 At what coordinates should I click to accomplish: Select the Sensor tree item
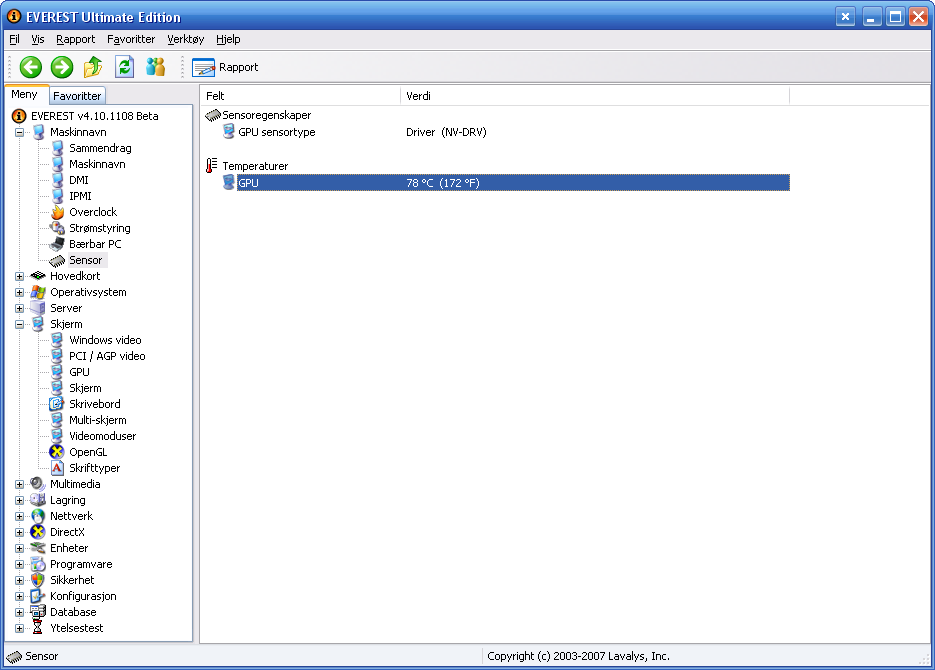click(86, 260)
